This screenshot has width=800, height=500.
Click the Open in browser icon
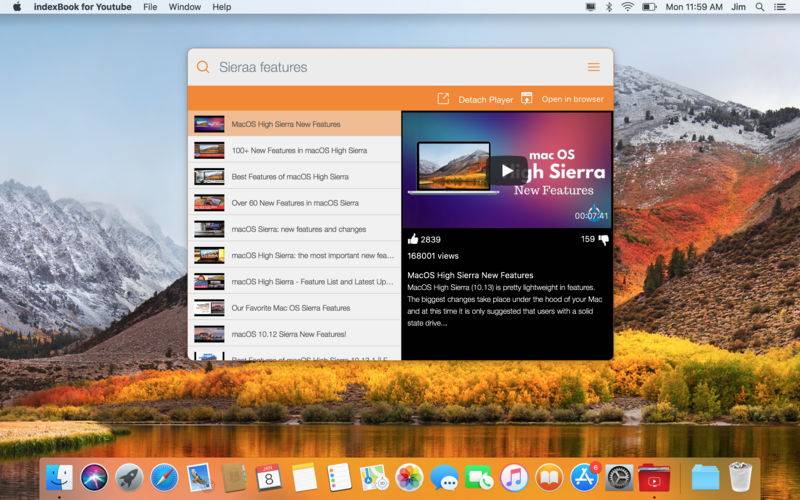tap(527, 98)
